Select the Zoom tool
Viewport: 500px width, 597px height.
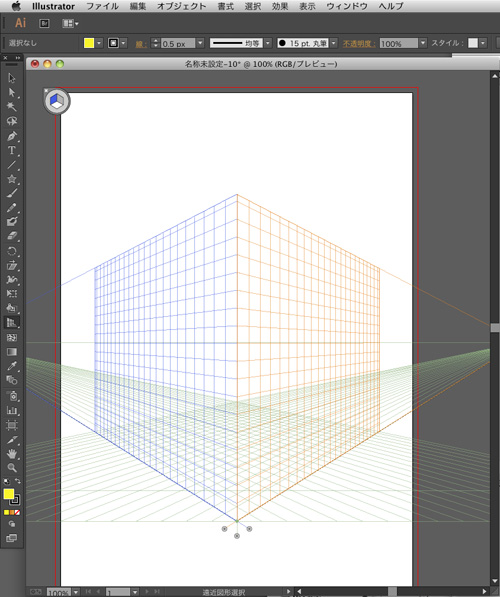(12, 468)
